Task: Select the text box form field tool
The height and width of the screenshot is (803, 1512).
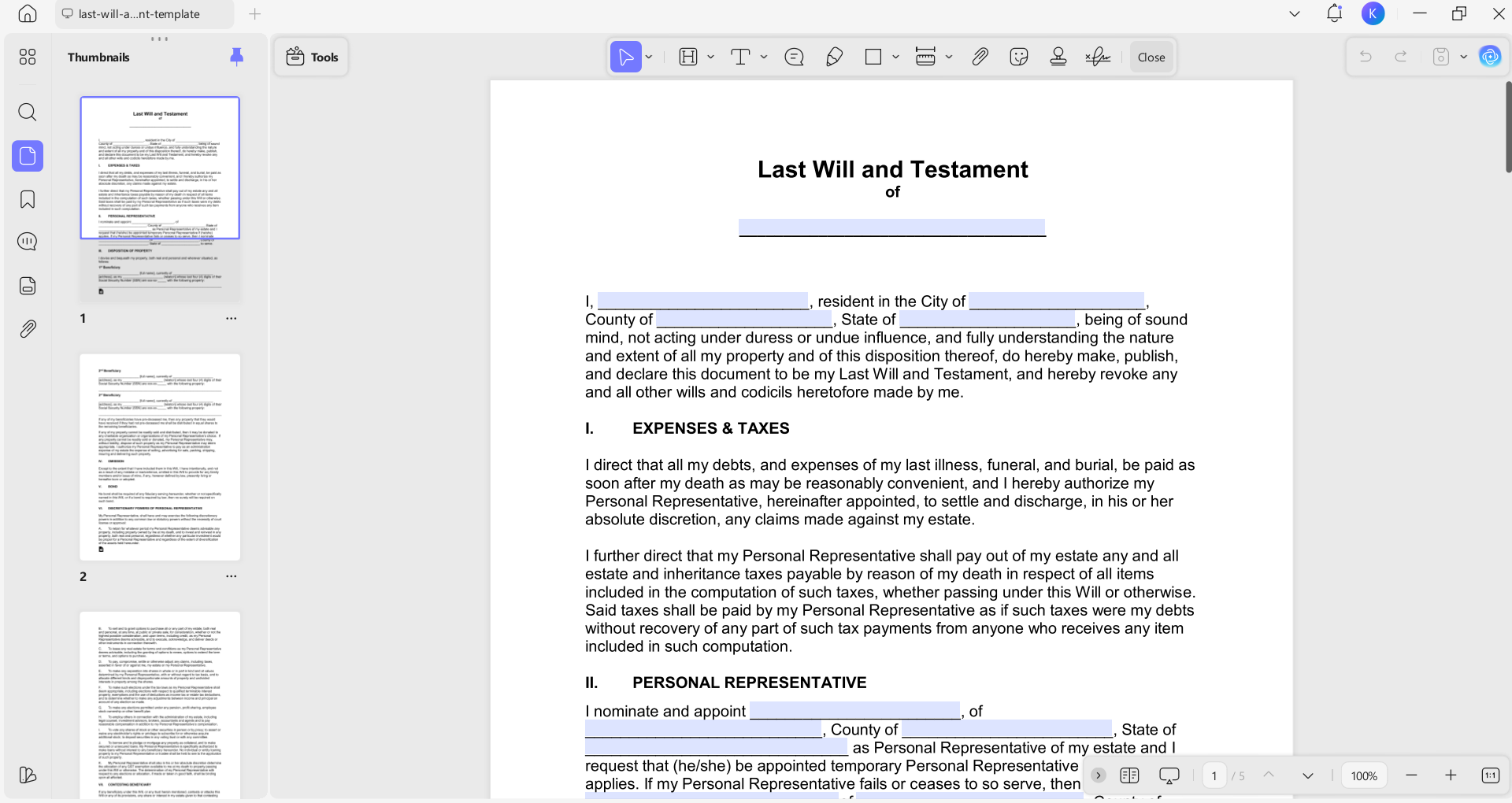Action: 688,57
